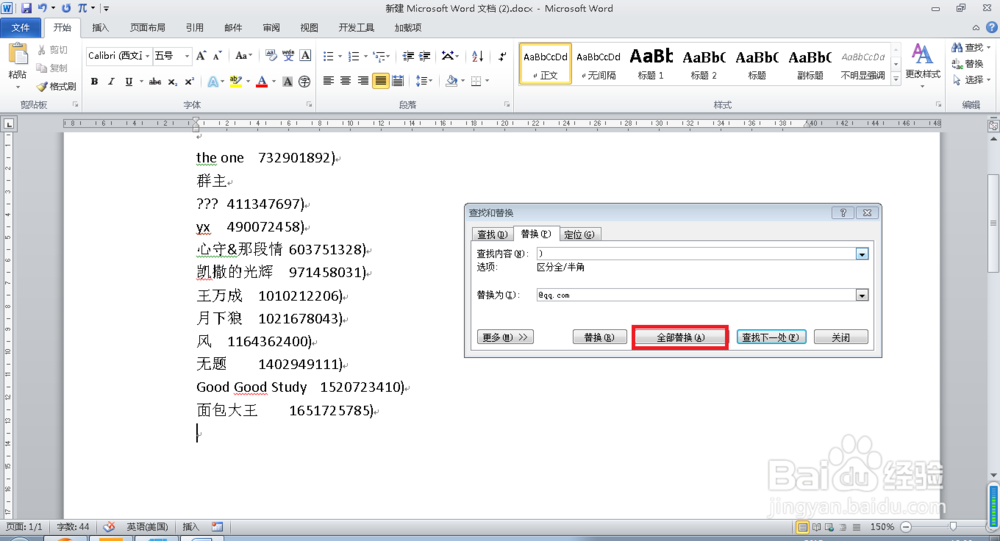Expand the Styles gallery More arrow
The image size is (1000, 541).
click(895, 78)
